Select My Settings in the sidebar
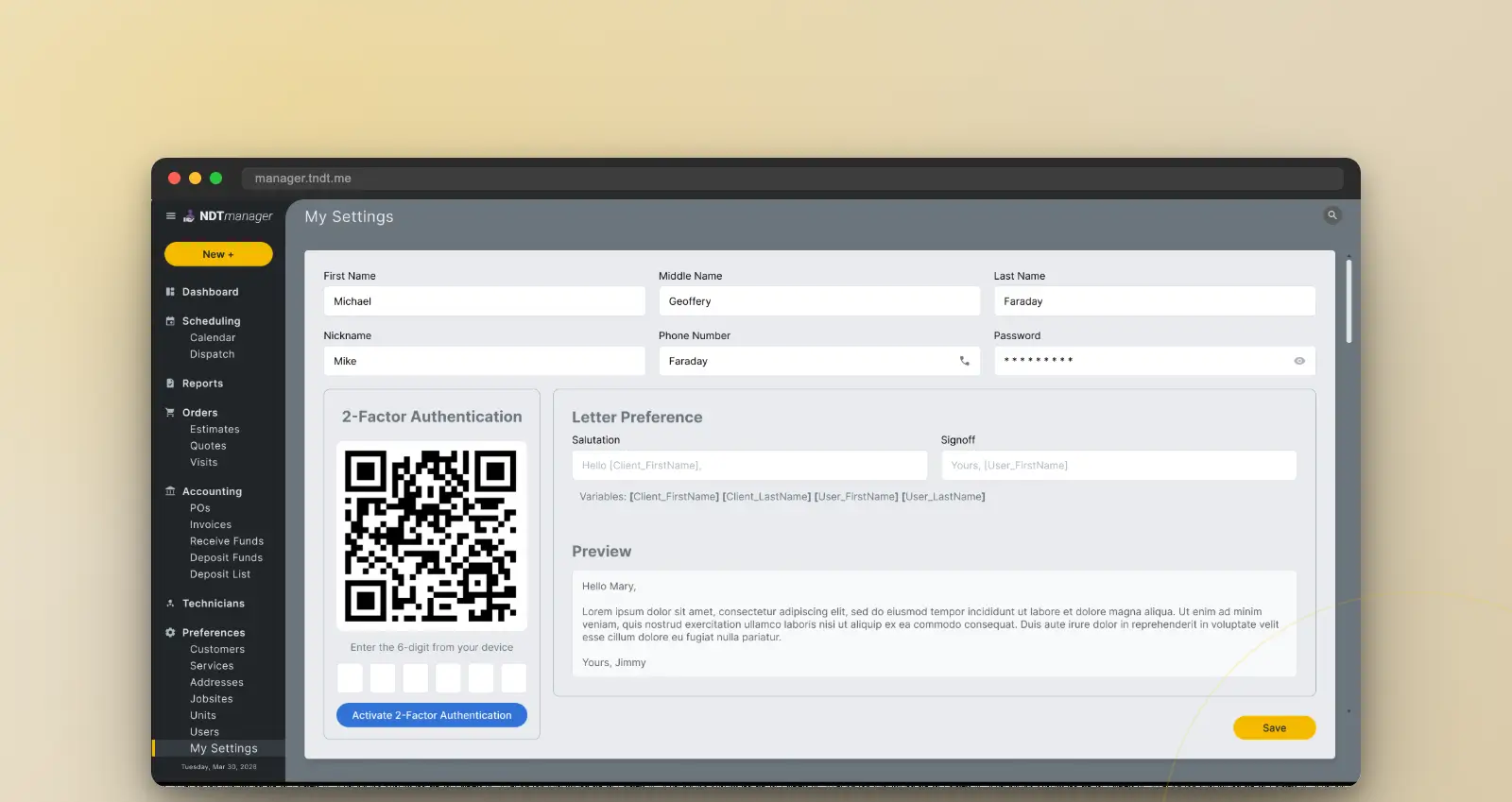1512x802 pixels. point(223,748)
